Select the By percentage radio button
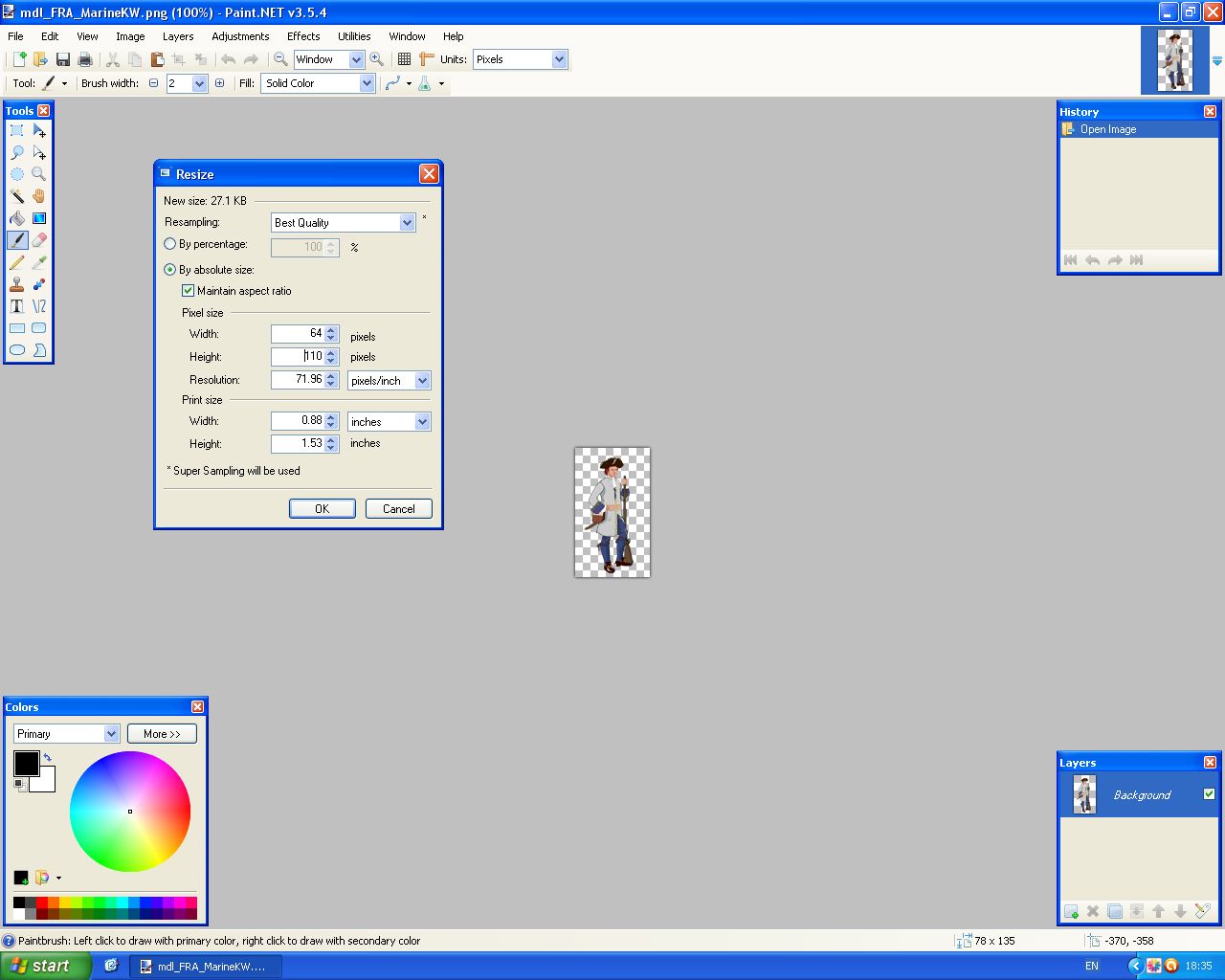 (170, 244)
